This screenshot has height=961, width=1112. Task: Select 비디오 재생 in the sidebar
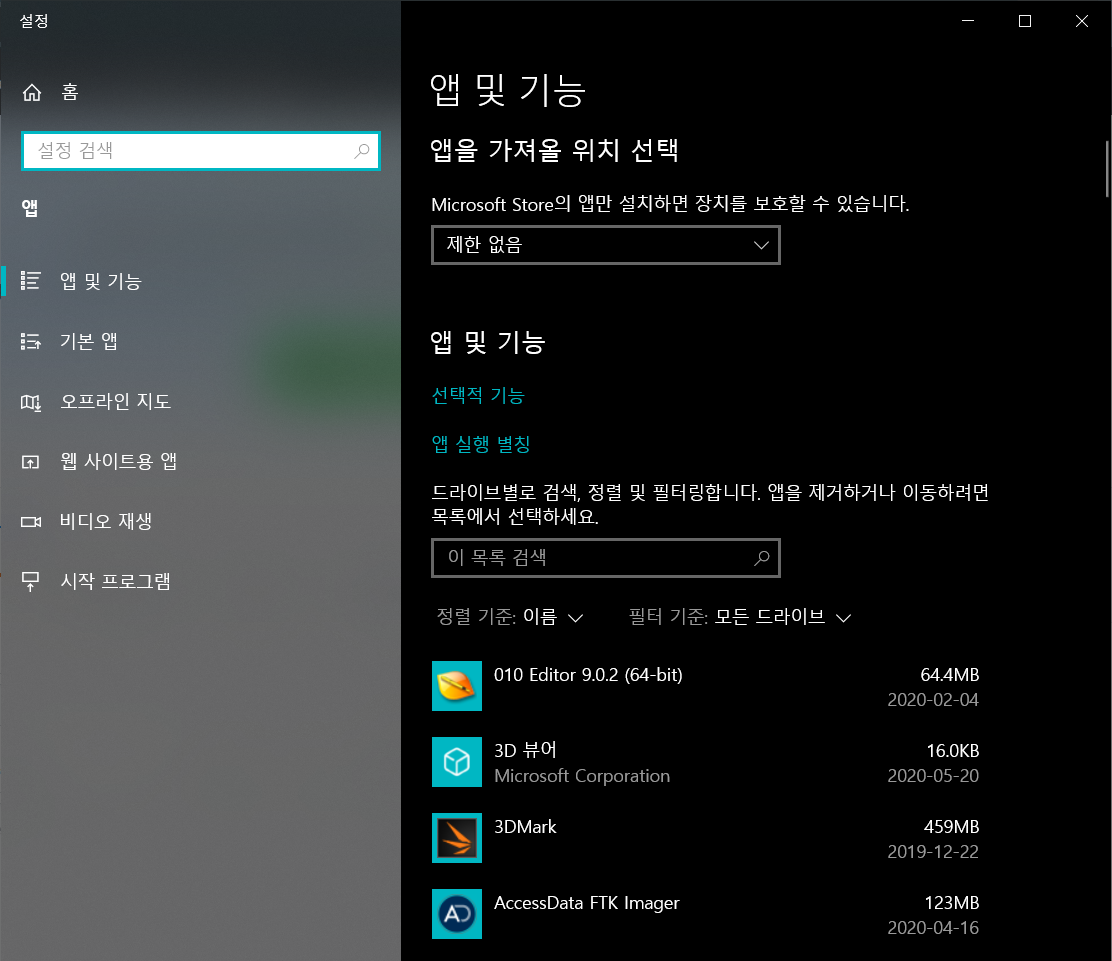pyautogui.click(x=201, y=521)
